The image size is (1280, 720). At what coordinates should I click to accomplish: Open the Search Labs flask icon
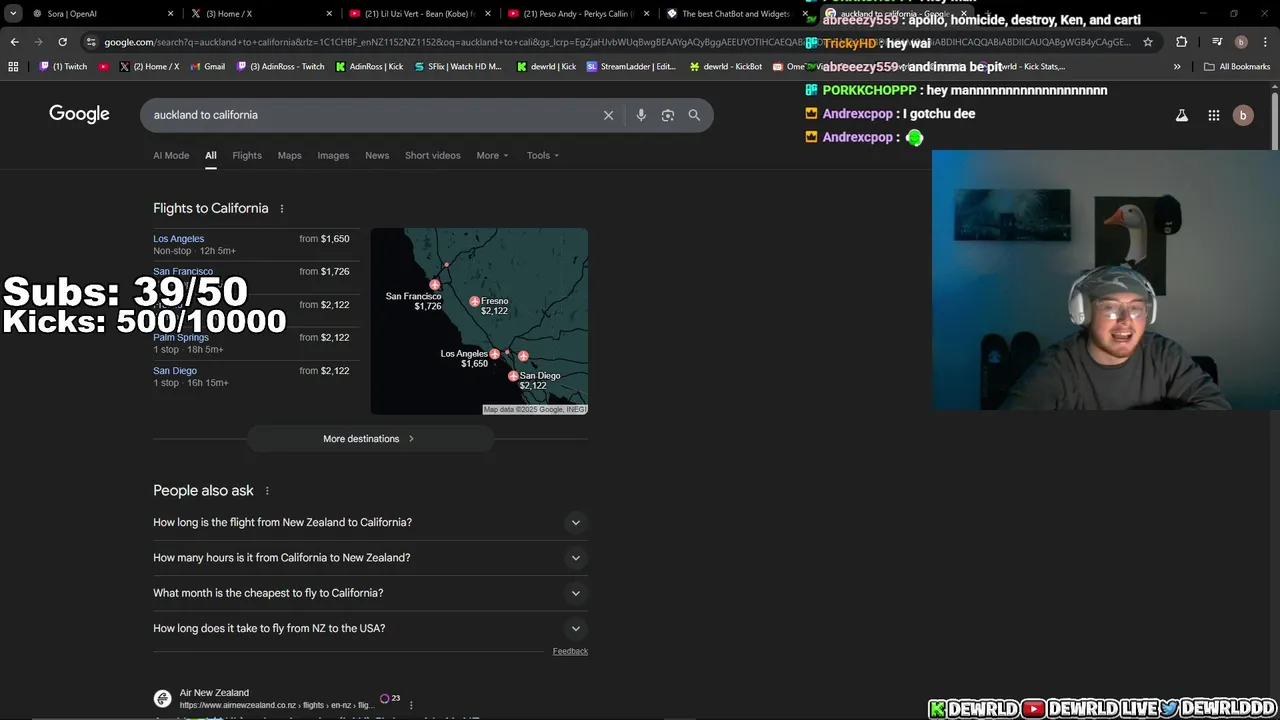pos(1182,115)
